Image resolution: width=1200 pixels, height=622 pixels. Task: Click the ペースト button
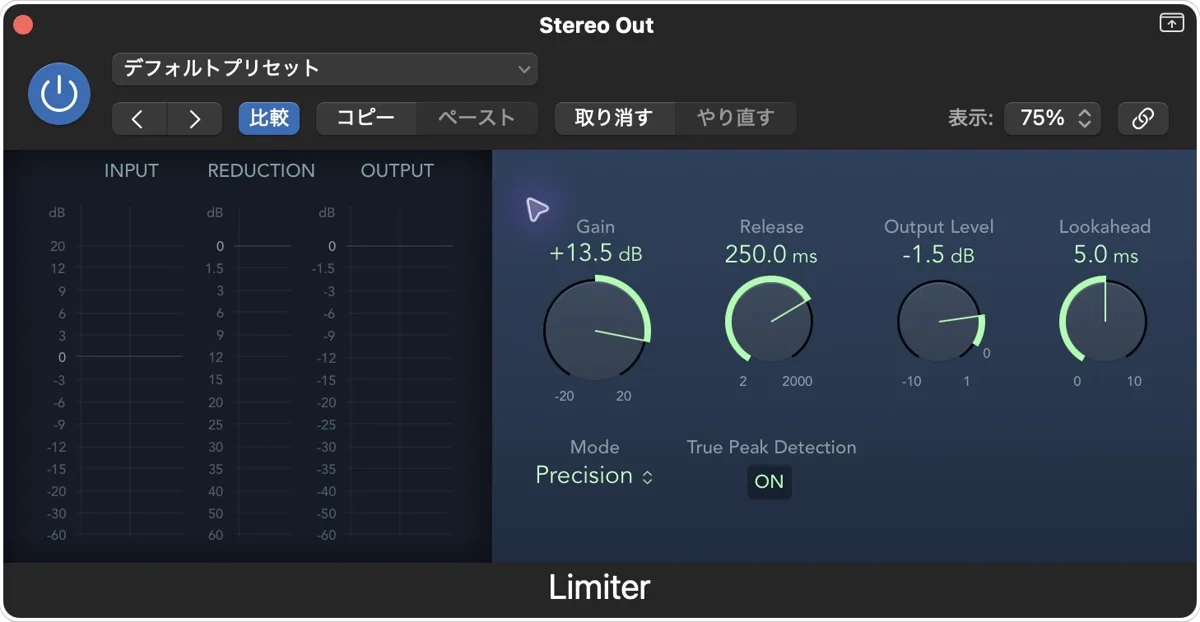pyautogui.click(x=477, y=118)
